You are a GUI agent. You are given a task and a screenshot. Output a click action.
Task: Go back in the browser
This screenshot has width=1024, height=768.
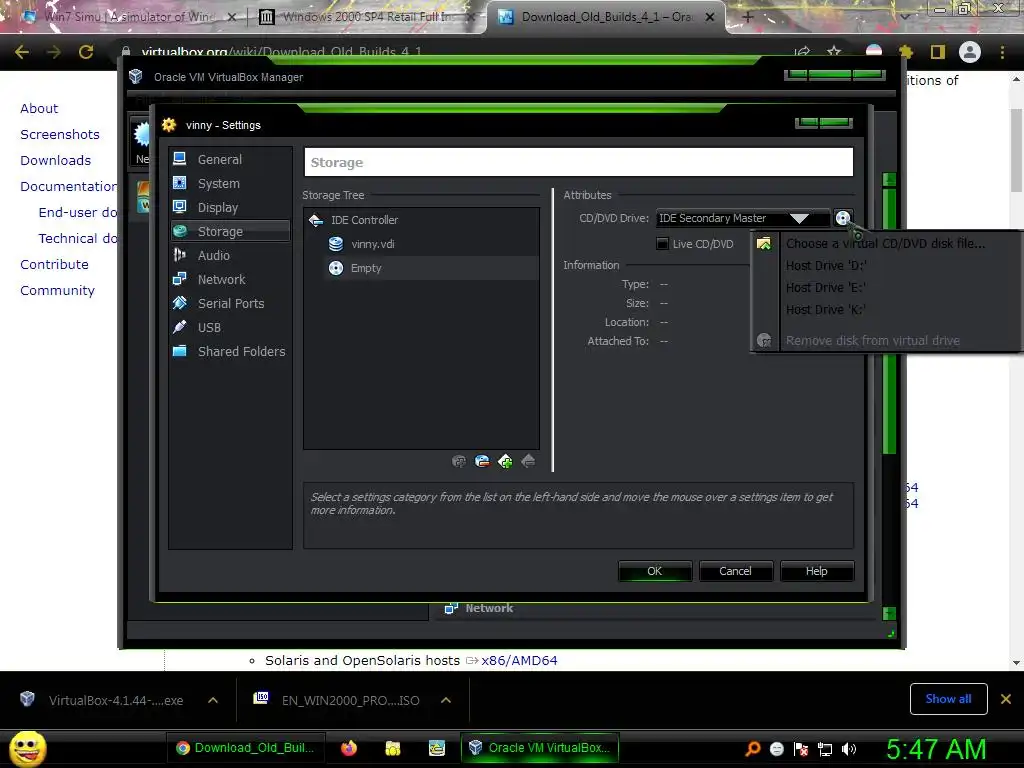tap(22, 52)
